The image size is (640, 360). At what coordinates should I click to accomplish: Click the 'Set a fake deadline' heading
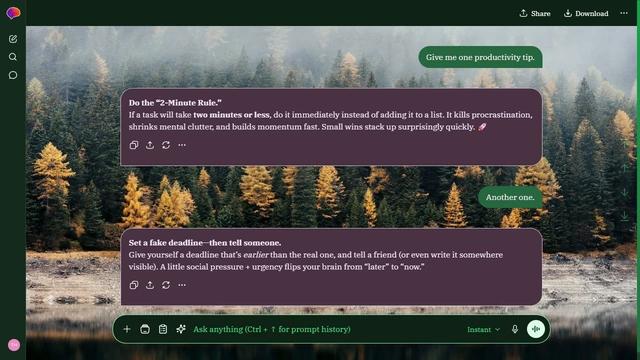pyautogui.click(x=205, y=242)
